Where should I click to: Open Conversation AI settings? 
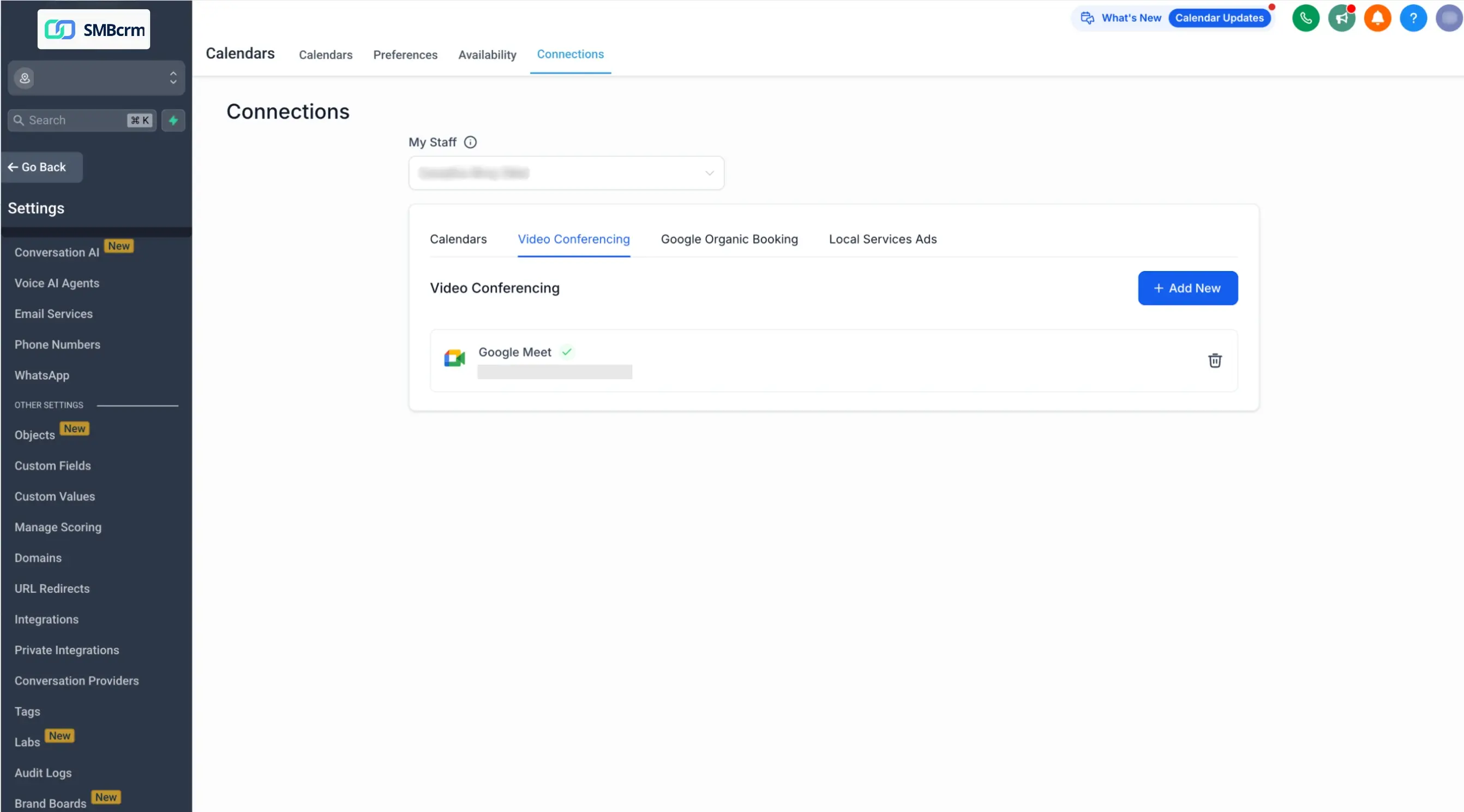point(57,252)
